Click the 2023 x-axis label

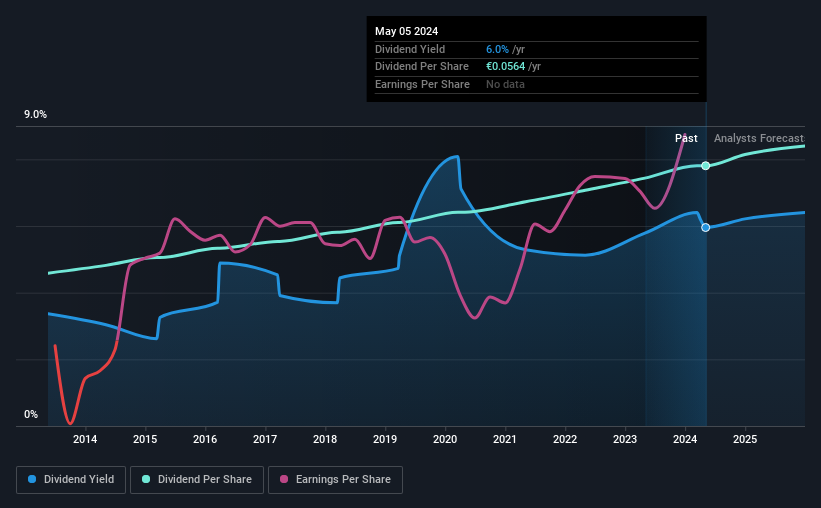point(625,439)
